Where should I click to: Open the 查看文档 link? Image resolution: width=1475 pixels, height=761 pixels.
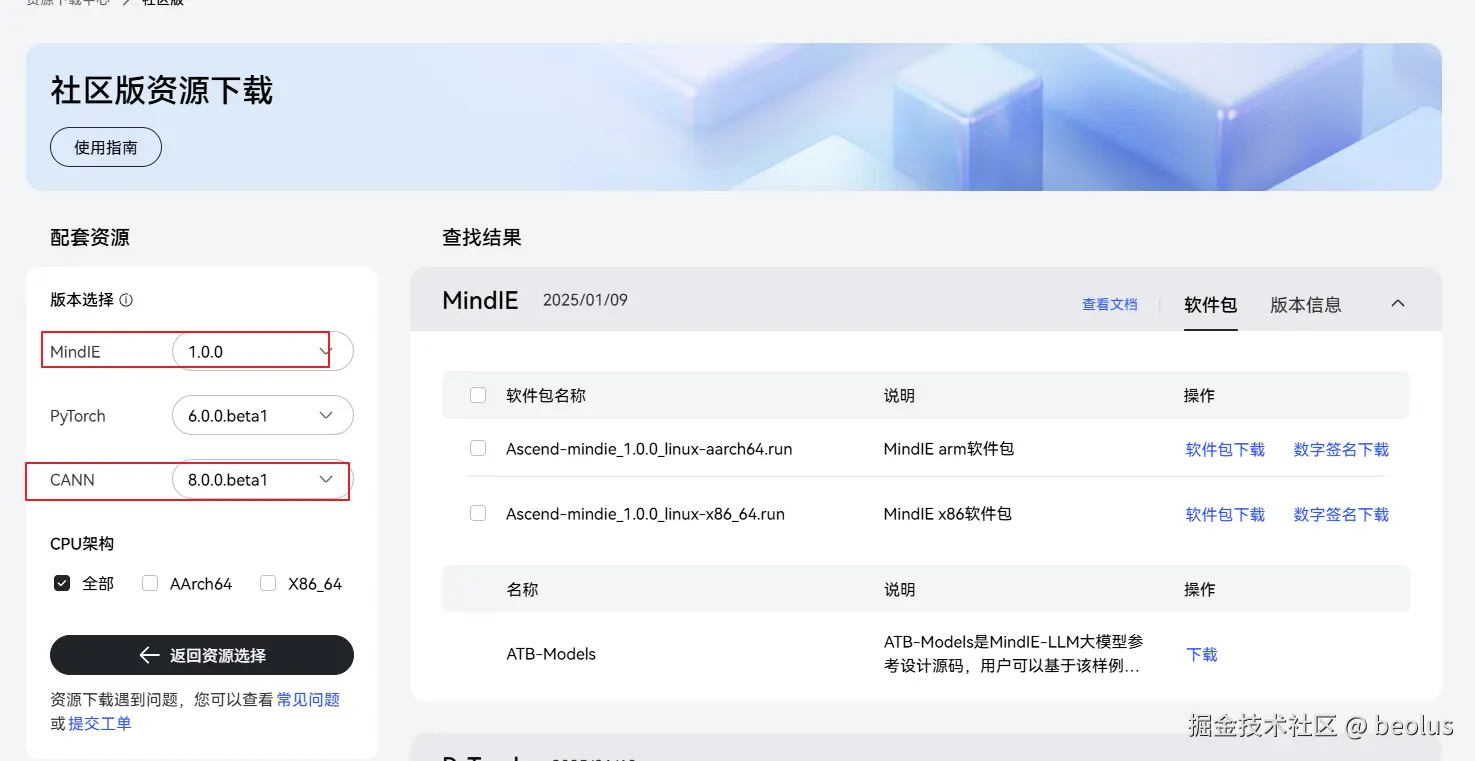coord(1110,304)
